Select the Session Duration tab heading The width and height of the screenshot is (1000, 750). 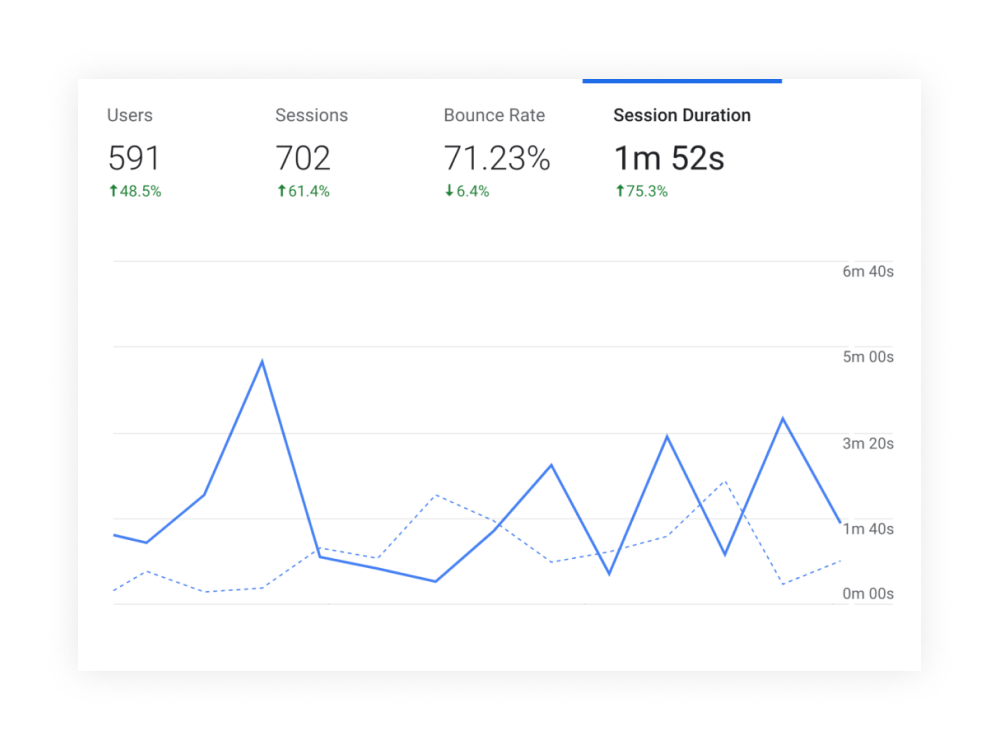coord(681,116)
